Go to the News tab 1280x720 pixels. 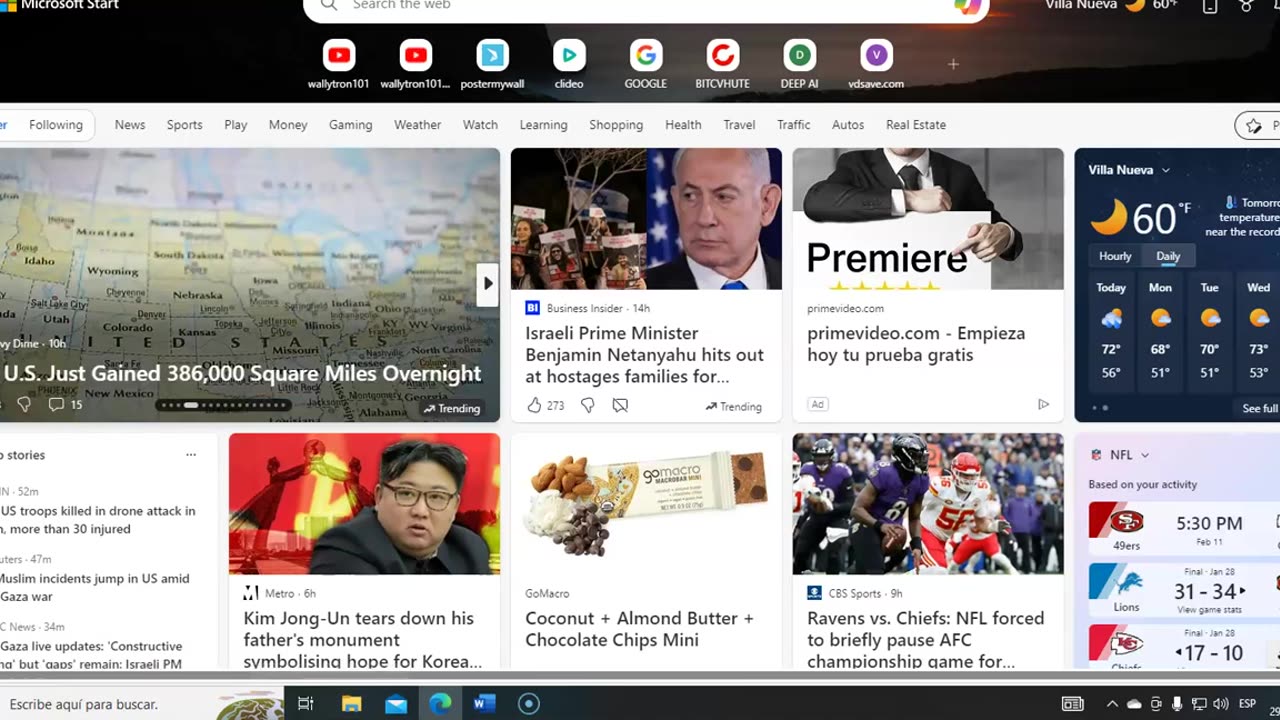pyautogui.click(x=130, y=125)
